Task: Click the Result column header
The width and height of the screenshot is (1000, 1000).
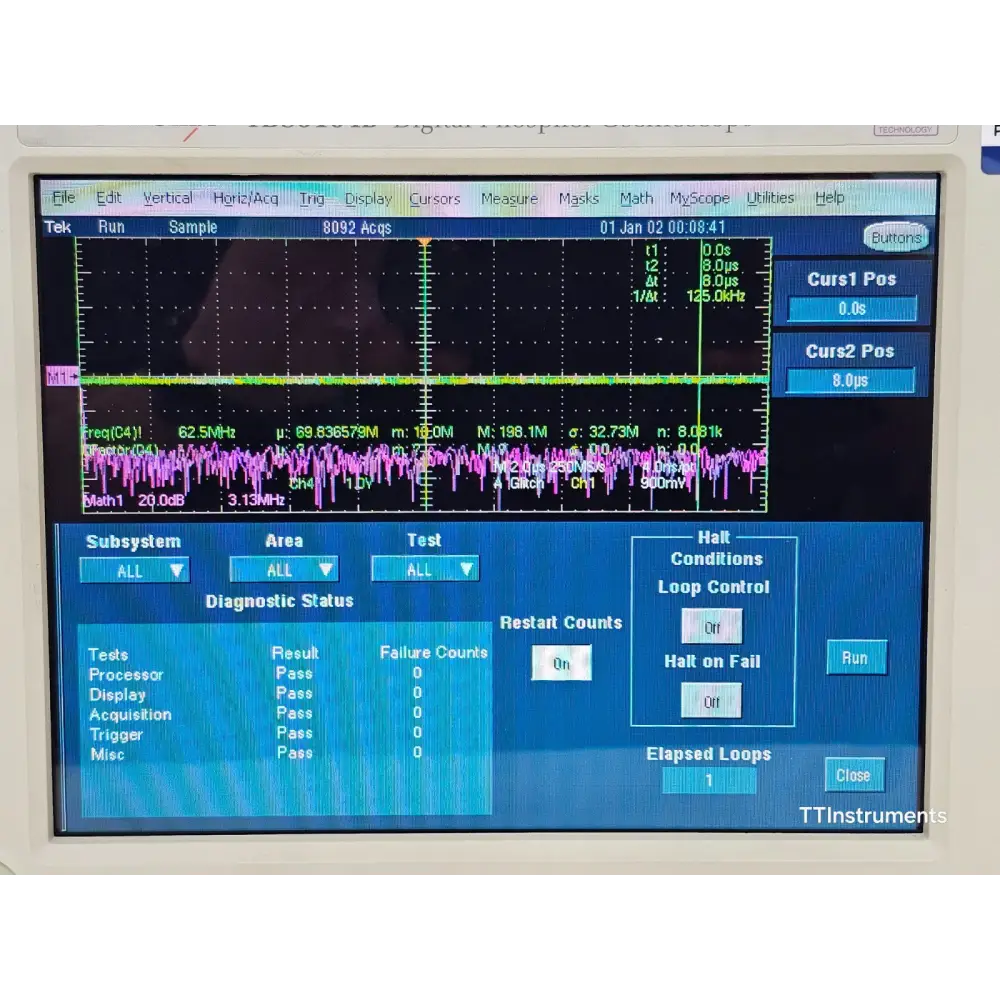Action: pyautogui.click(x=295, y=654)
